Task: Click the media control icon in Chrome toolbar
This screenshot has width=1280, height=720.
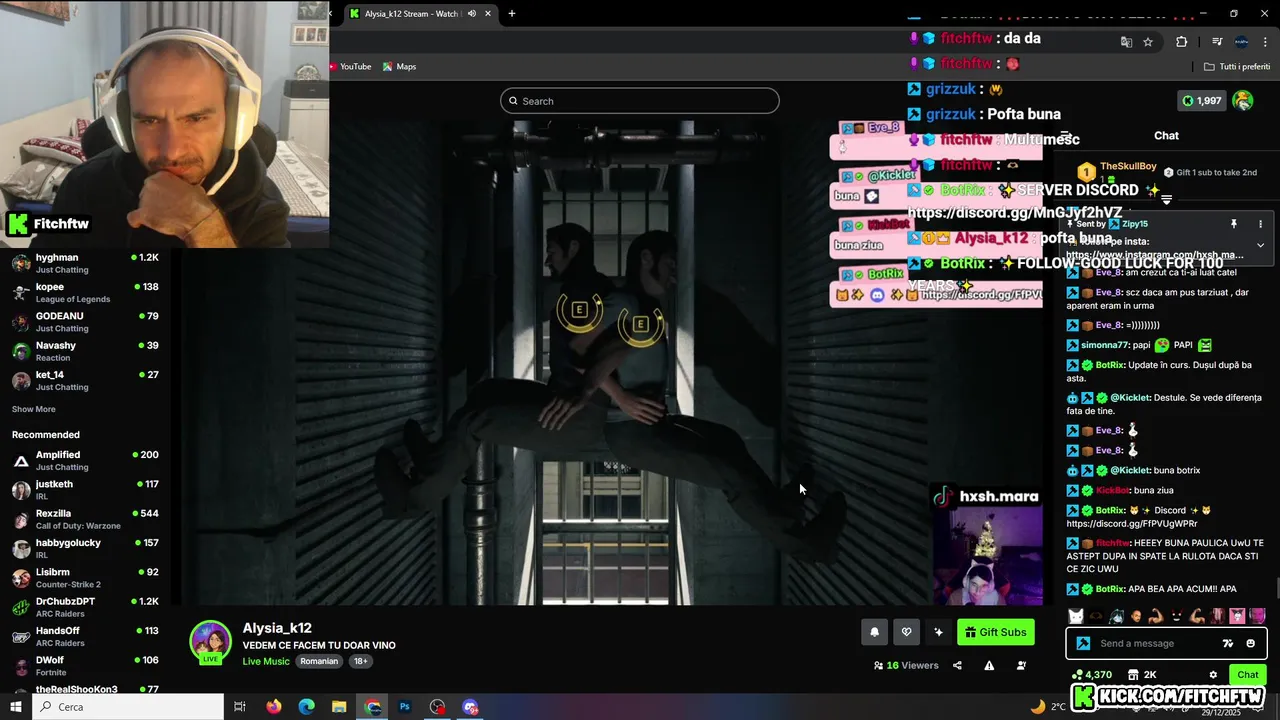Action: pyautogui.click(x=1217, y=42)
